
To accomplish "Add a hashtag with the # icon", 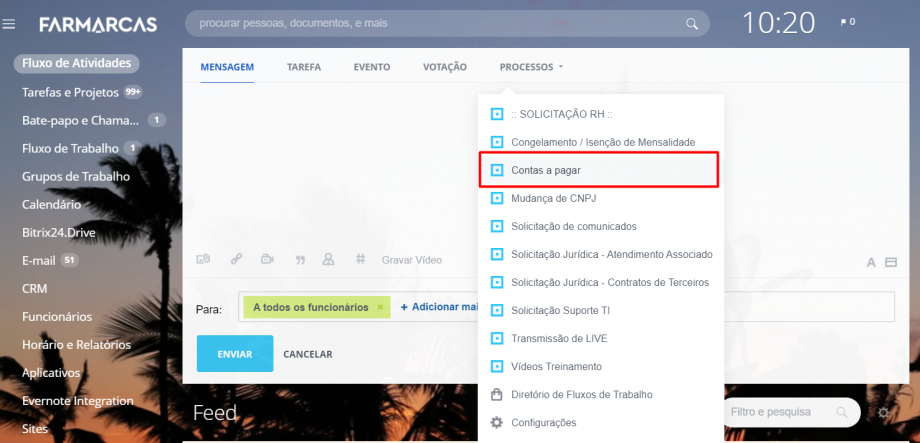I will 359,260.
